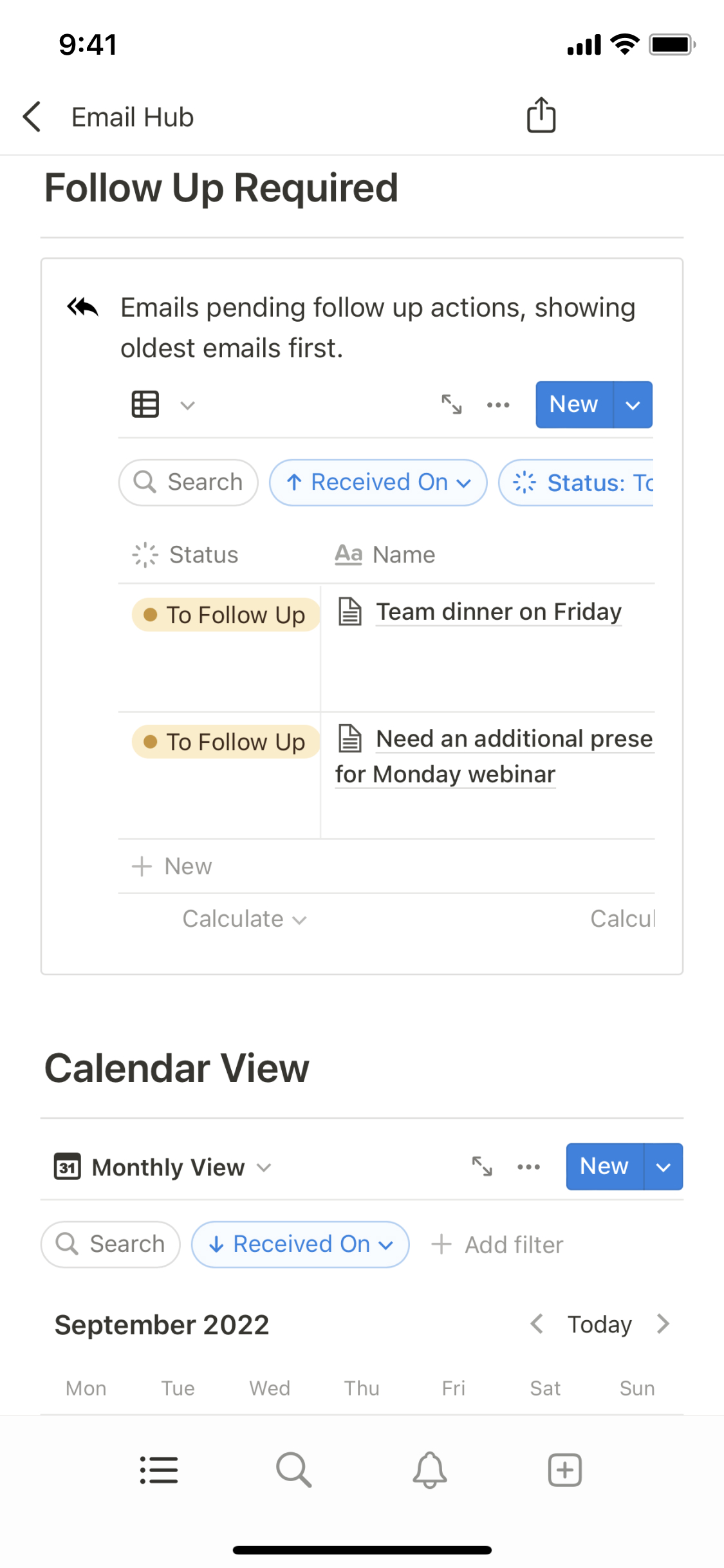
Task: Tap the bottom search magnifier icon
Action: [293, 1470]
